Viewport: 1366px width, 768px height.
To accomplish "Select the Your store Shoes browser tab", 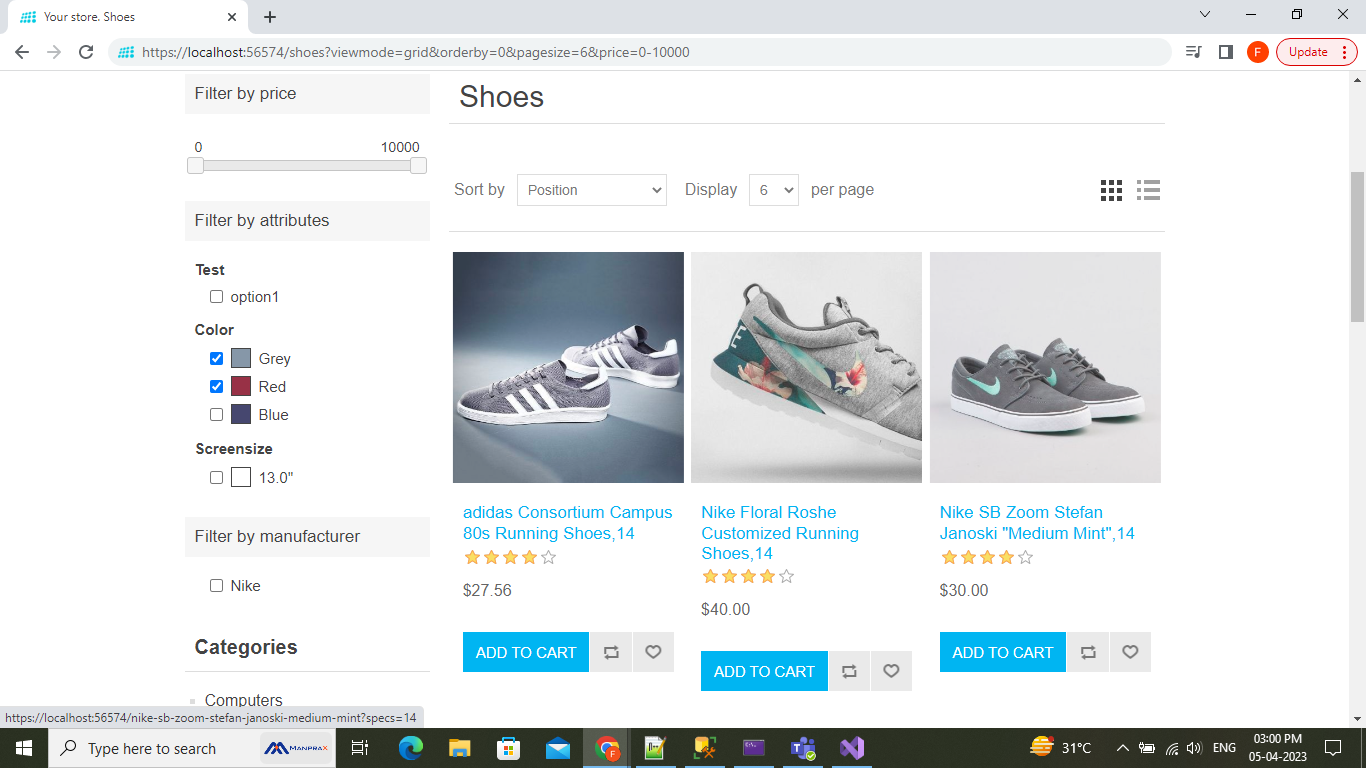I will 120,16.
